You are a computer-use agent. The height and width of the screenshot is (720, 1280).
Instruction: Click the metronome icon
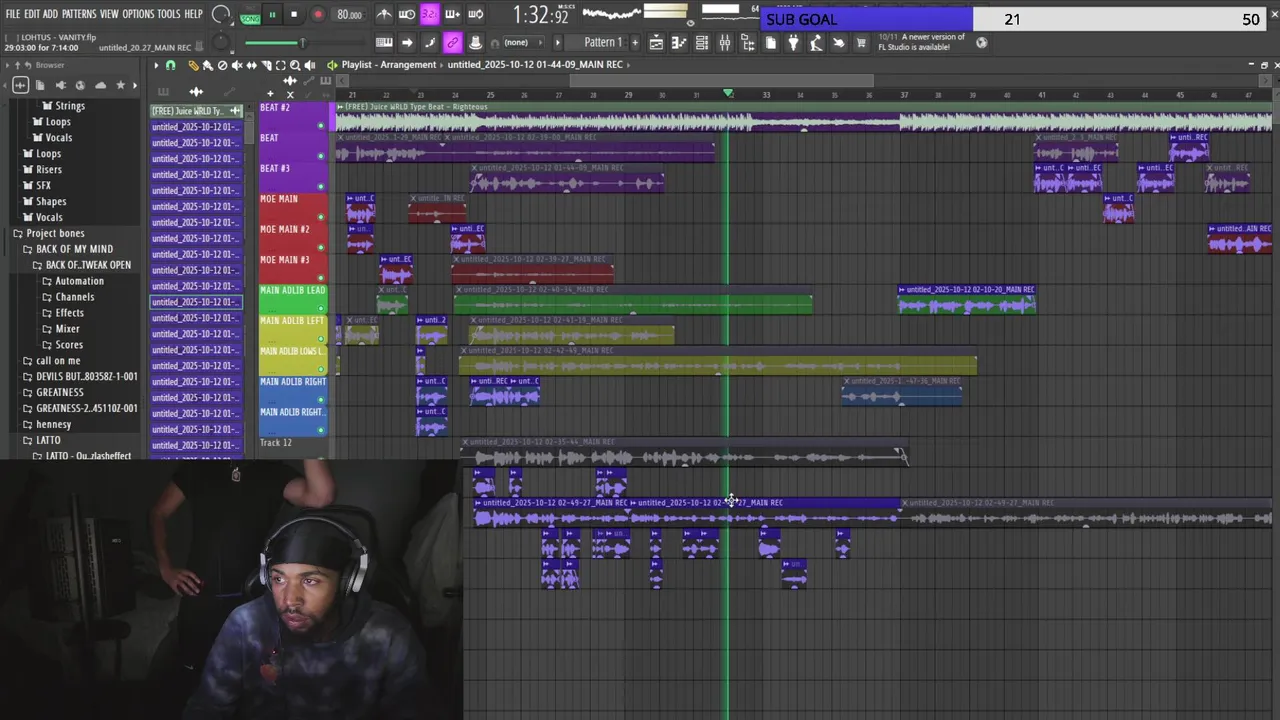click(x=384, y=14)
